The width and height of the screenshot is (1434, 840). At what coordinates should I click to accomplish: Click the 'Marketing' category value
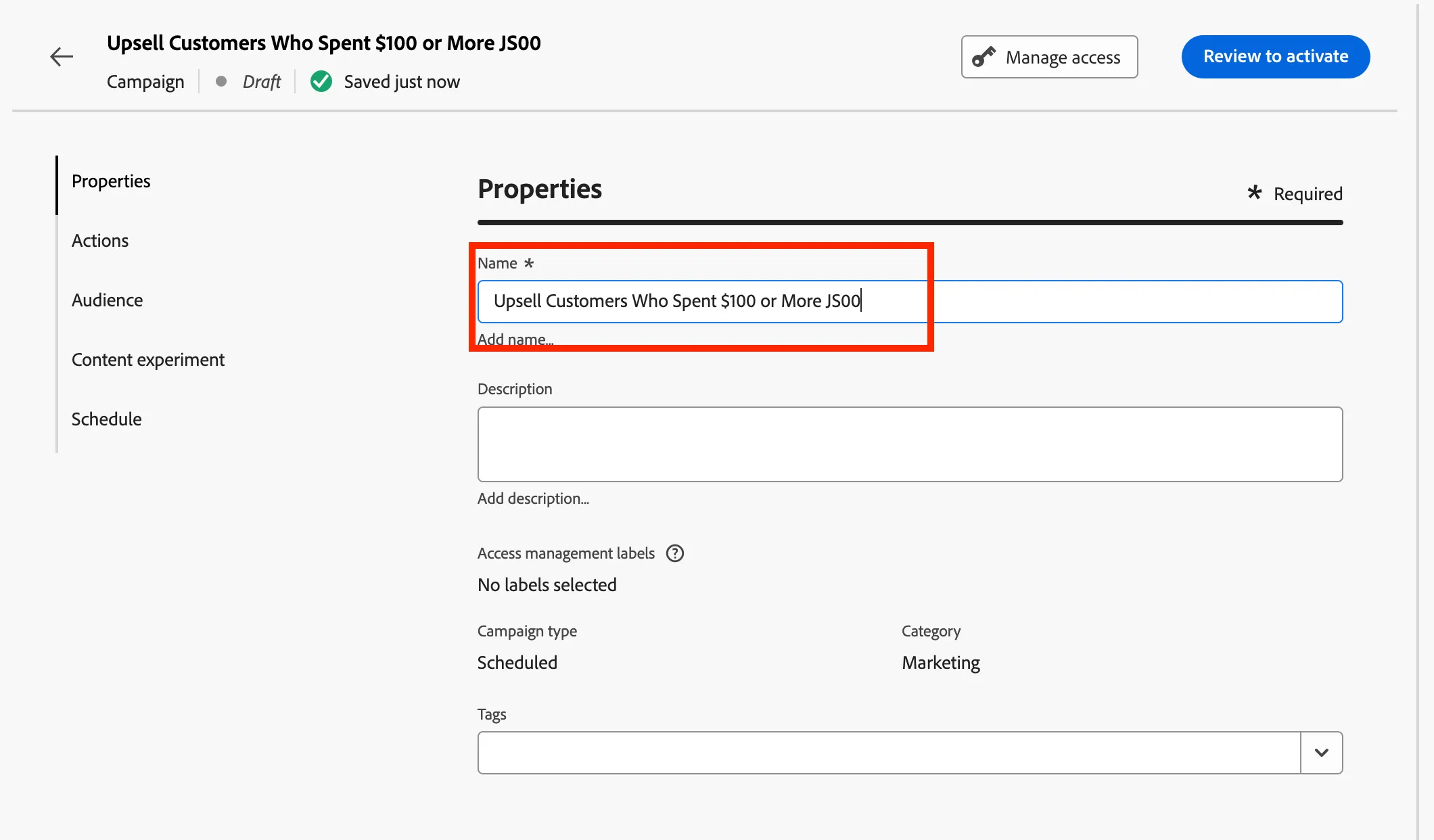[x=941, y=663]
